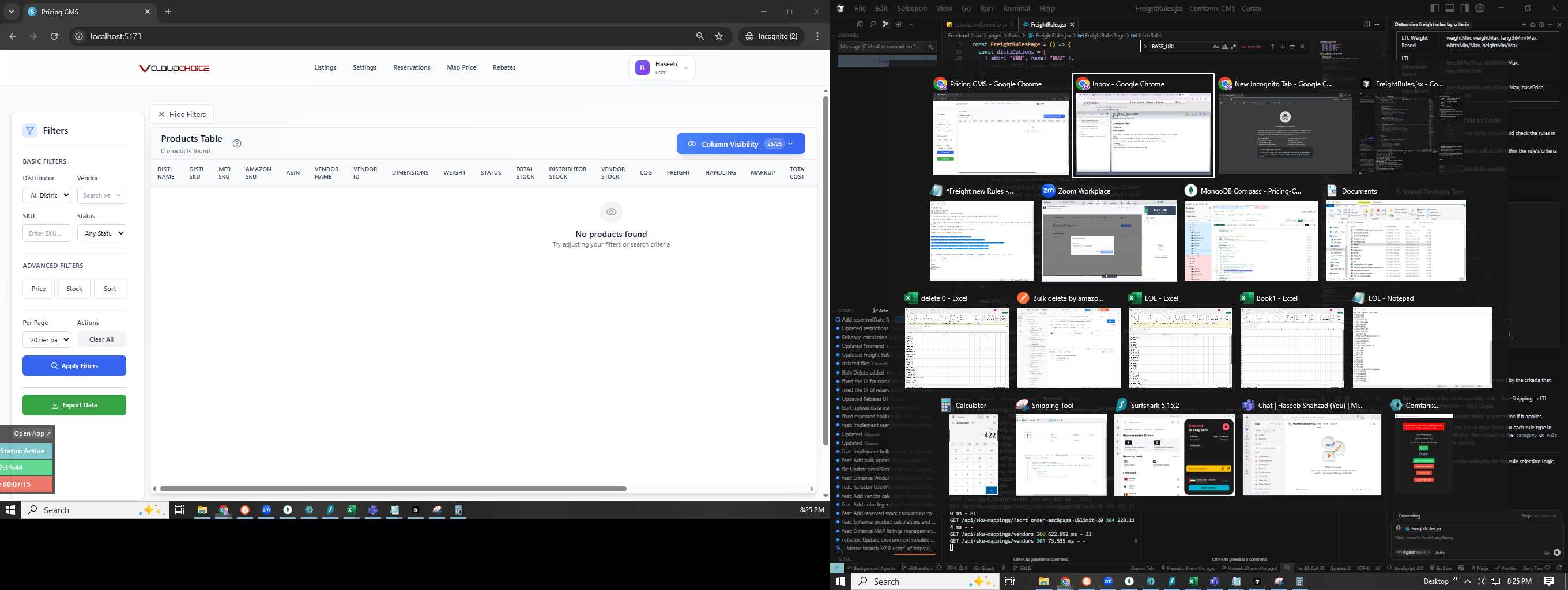The height and width of the screenshot is (590, 1568).
Task: Click the zoom magnifier icon in address bar
Action: [x=700, y=36]
